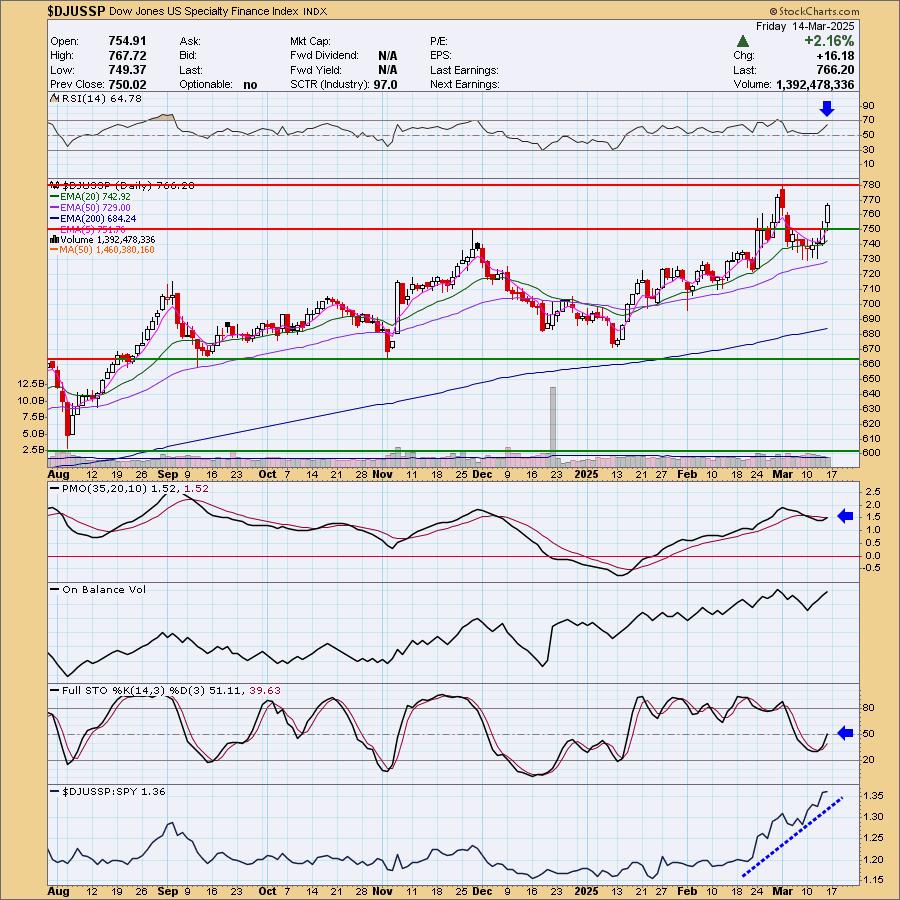This screenshot has height=900, width=900.
Task: Click the Fwd Yield N/A value
Action: 387,69
